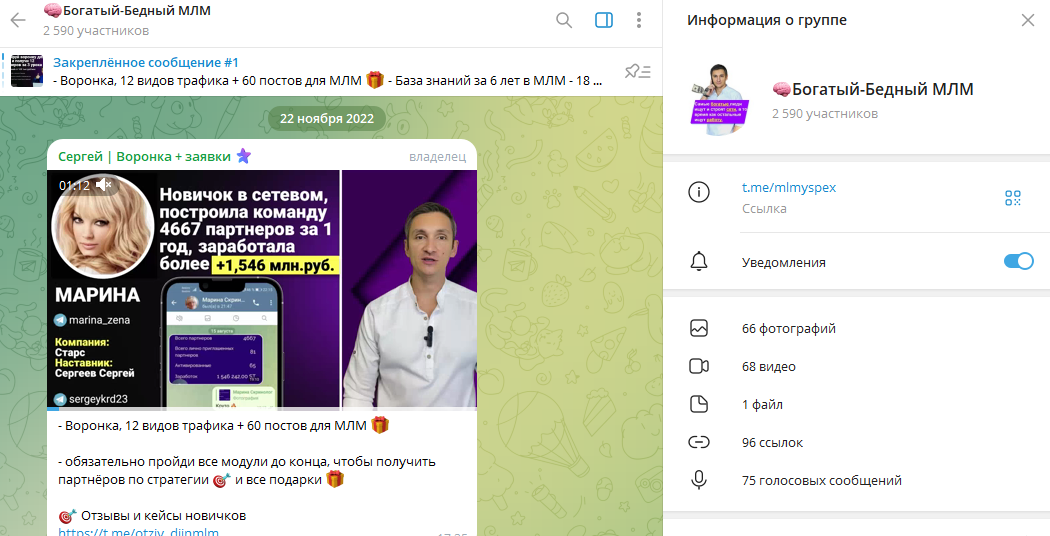Open search in the chat
Image resolution: width=1050 pixels, height=536 pixels.
(x=565, y=20)
